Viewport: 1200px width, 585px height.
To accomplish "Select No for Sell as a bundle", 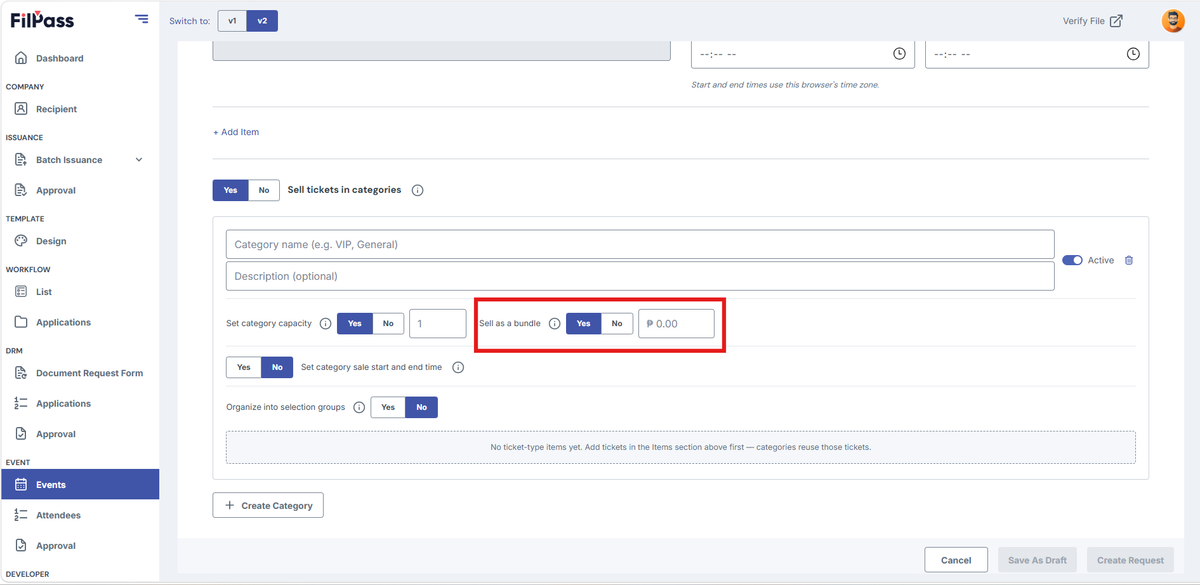I will click(x=617, y=324).
